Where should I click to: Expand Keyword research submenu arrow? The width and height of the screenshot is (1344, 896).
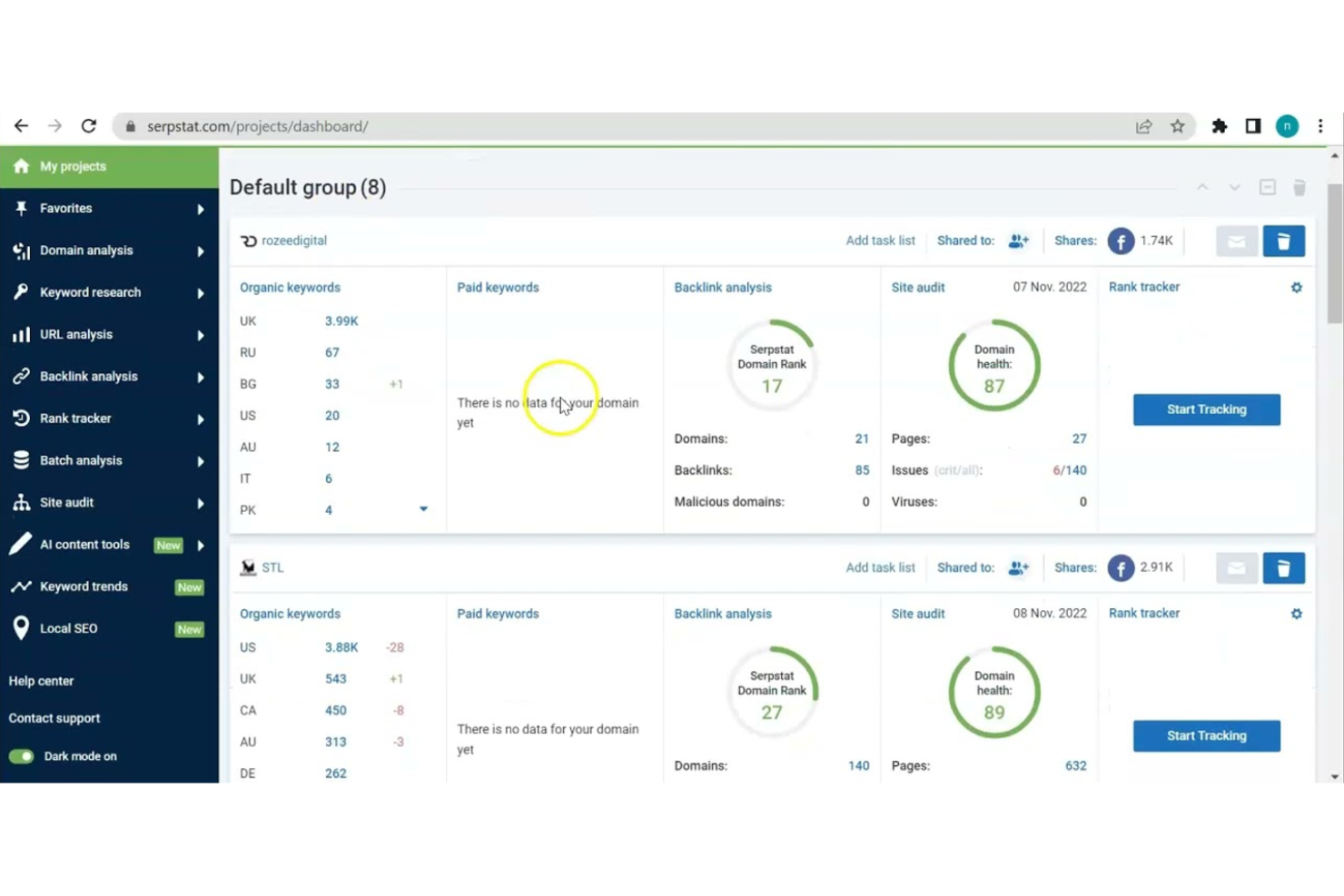(x=201, y=293)
